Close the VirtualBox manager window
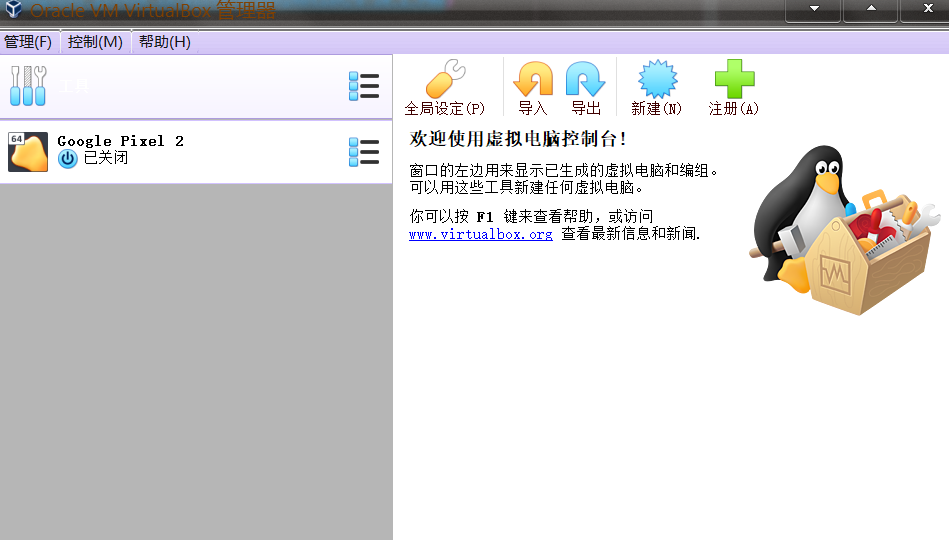 pos(926,9)
